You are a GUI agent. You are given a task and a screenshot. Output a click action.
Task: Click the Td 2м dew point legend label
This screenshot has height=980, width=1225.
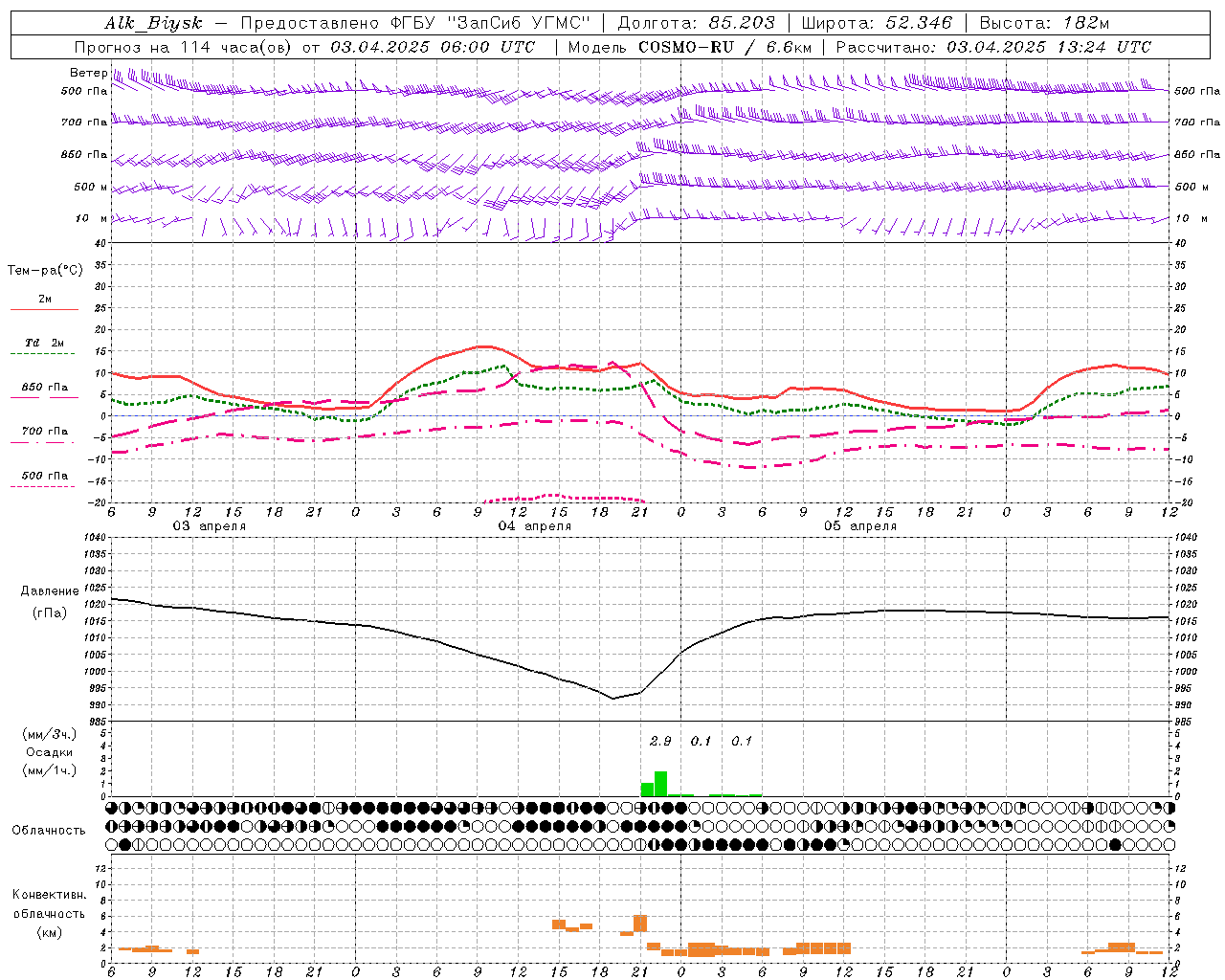point(45,343)
